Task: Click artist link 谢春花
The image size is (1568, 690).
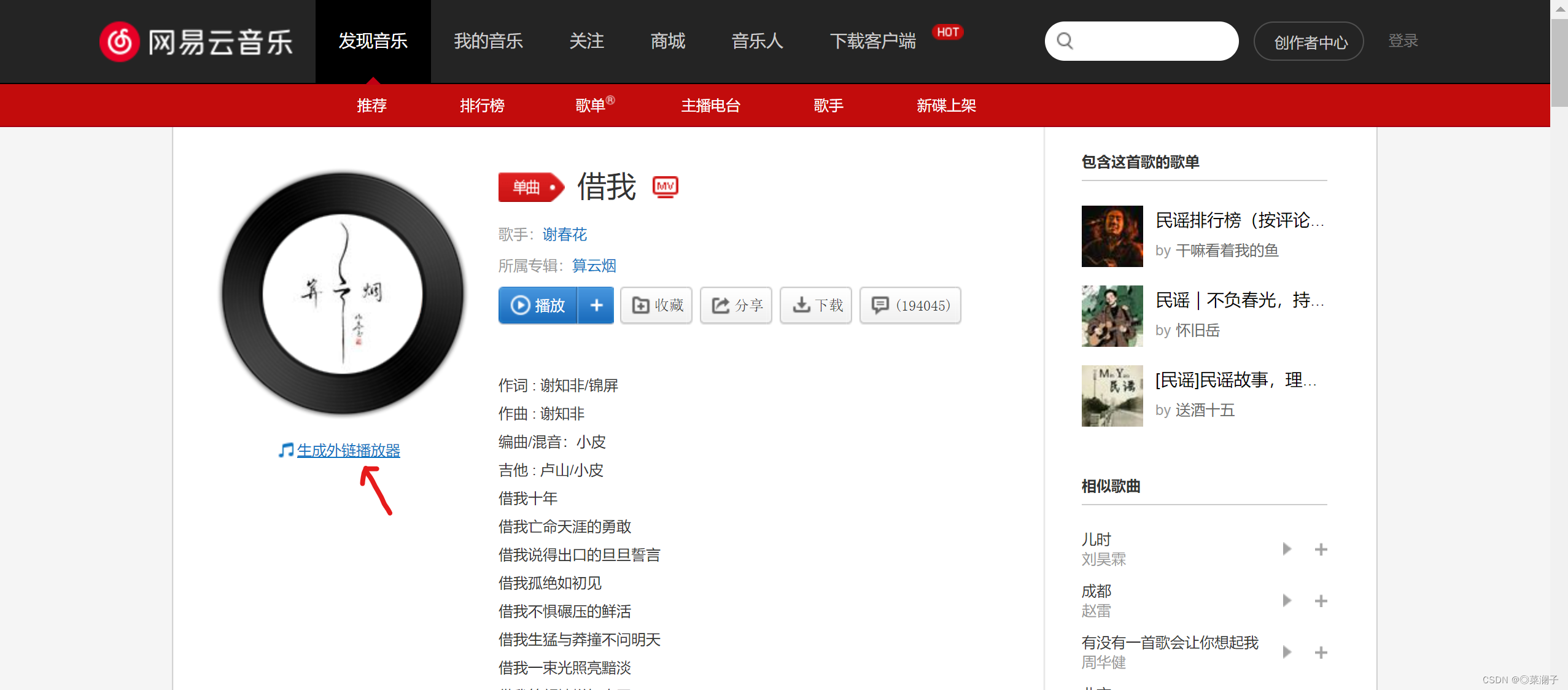Action: coord(564,235)
